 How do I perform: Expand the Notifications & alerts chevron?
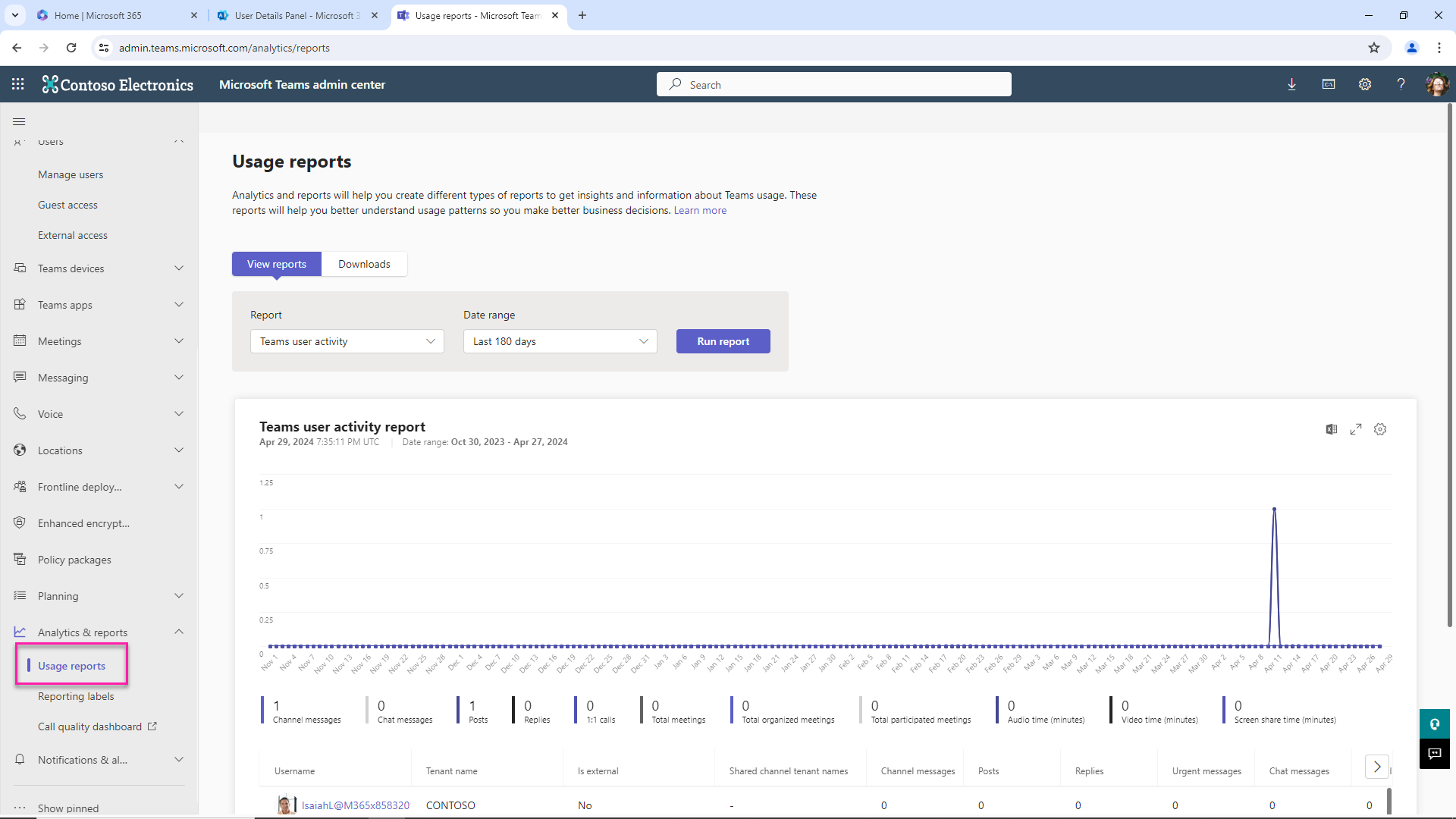[179, 759]
